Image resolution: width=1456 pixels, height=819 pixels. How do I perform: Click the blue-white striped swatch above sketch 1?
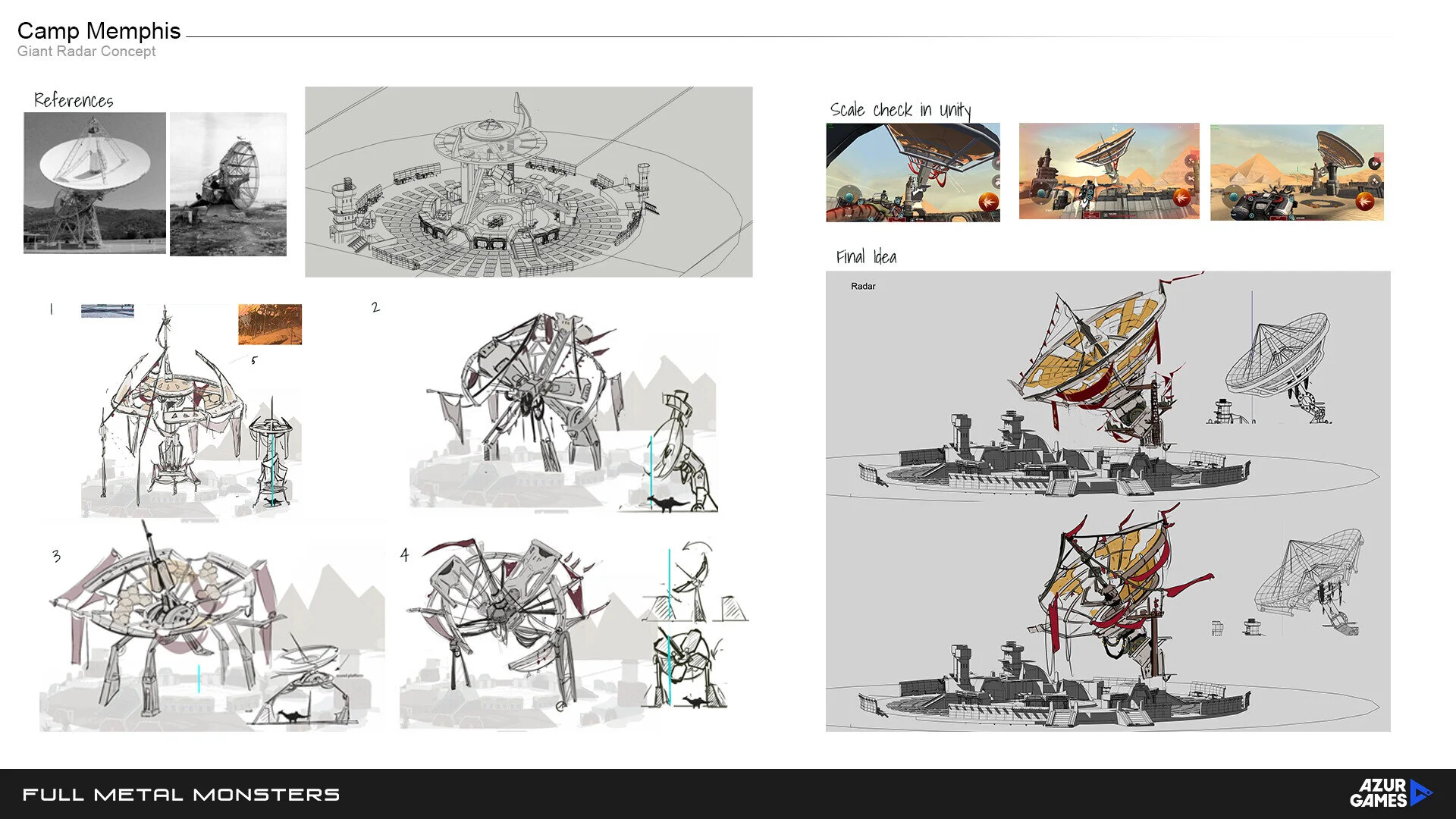(108, 310)
